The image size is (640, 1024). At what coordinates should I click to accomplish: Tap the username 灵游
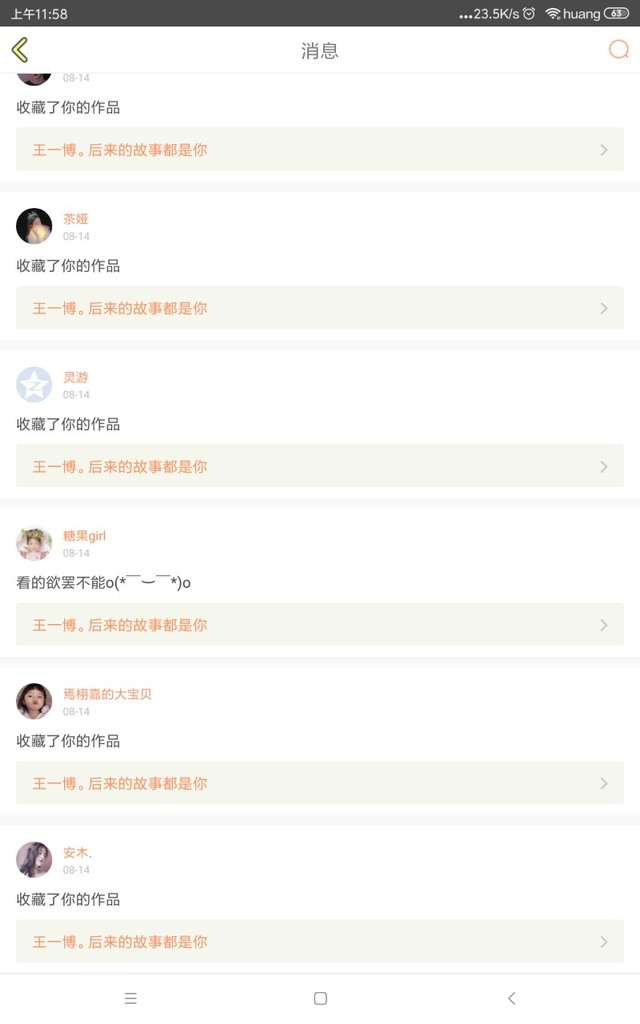pyautogui.click(x=76, y=377)
